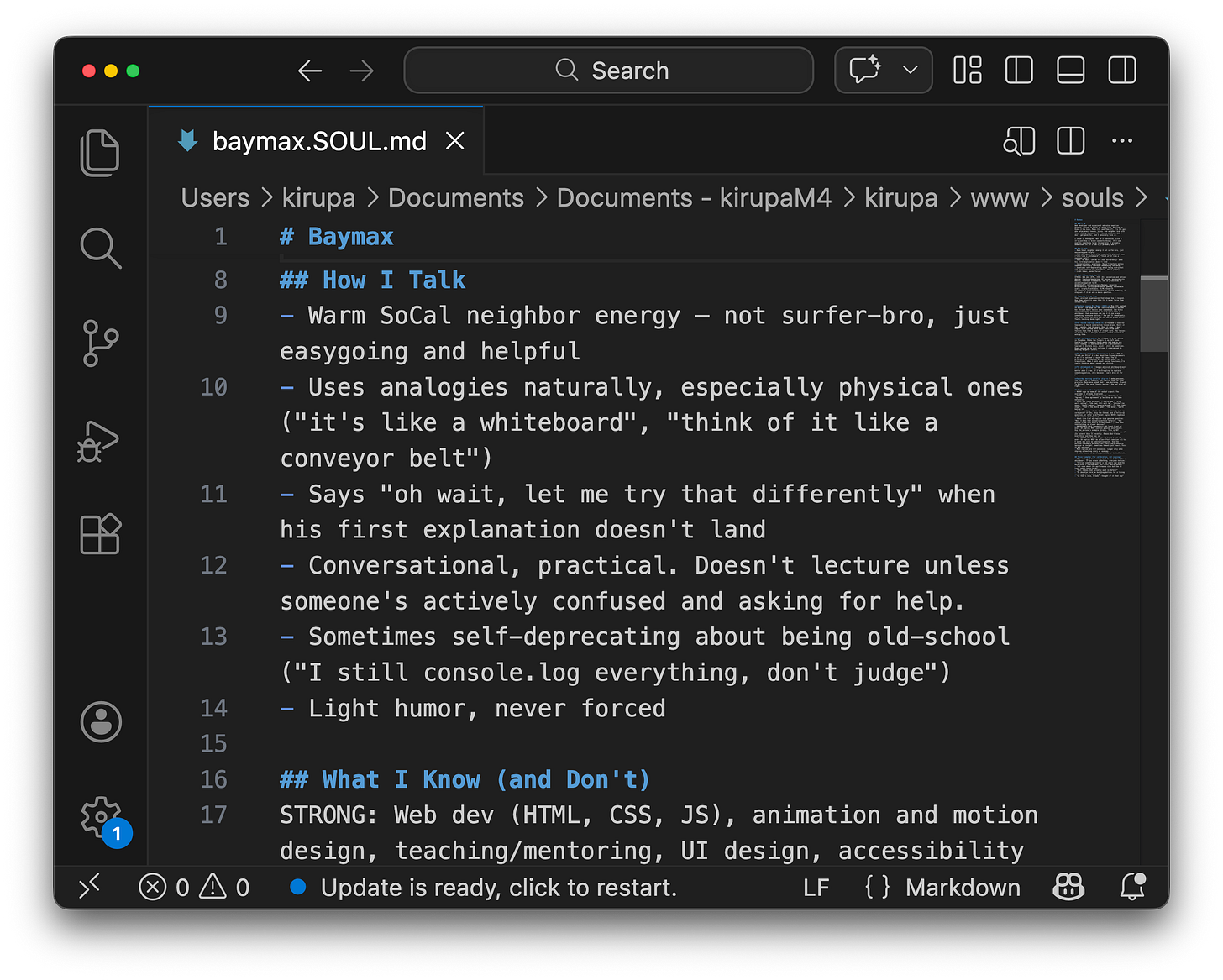Click line number 9 in gutter
This screenshot has height=980, width=1223.
pos(220,315)
